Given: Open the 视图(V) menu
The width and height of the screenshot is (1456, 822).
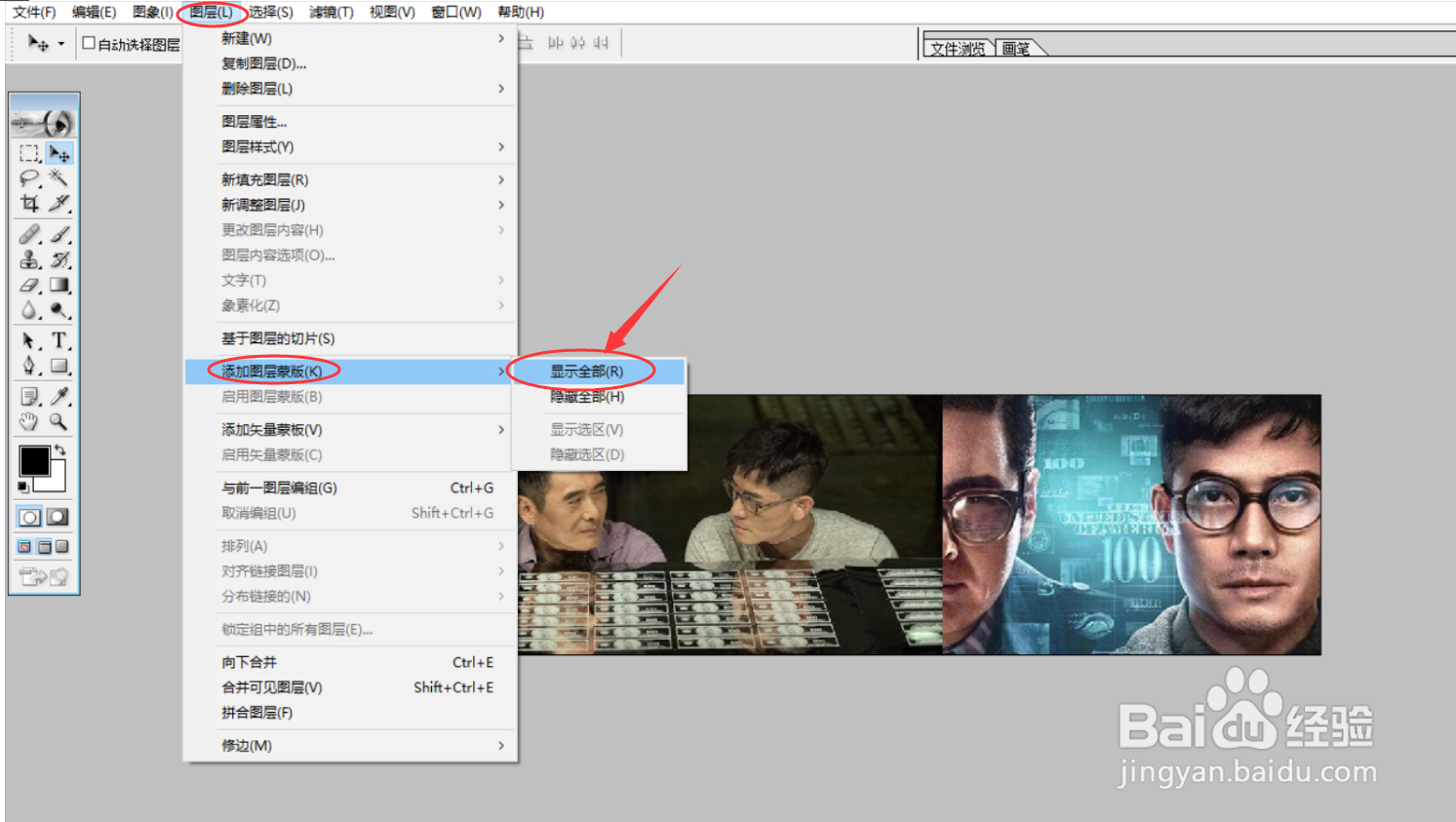Looking at the screenshot, I should [392, 12].
